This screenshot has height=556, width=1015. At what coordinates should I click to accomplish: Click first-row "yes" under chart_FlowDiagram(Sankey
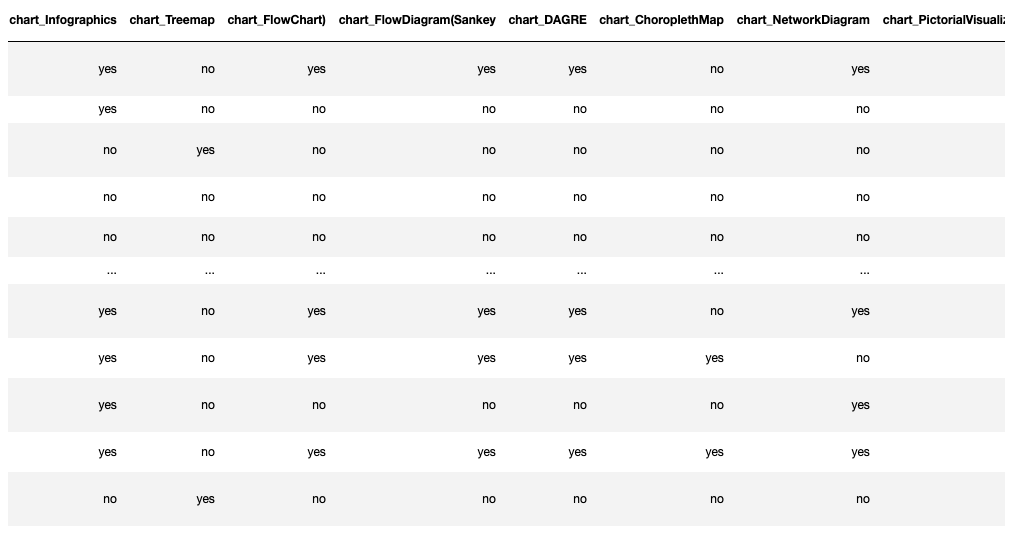pos(486,69)
